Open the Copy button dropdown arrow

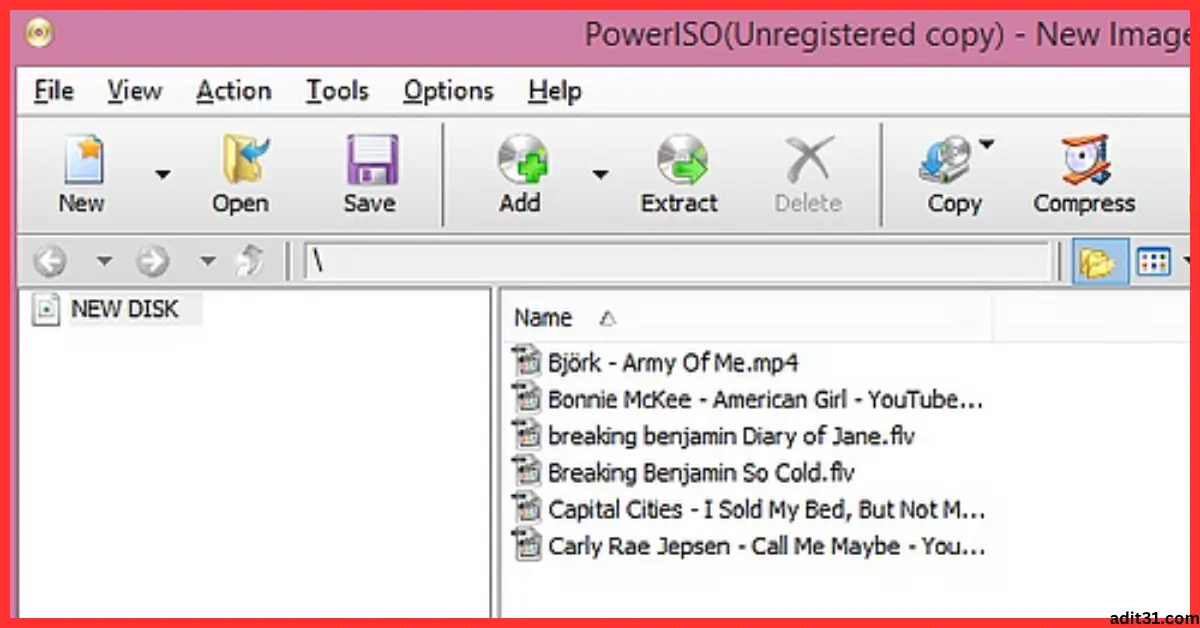pos(987,145)
